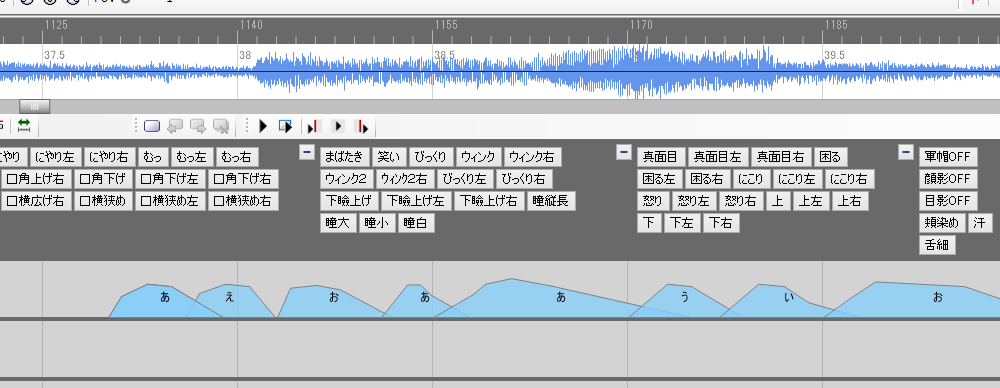Select the 口横広げ右 morph button

(35, 201)
